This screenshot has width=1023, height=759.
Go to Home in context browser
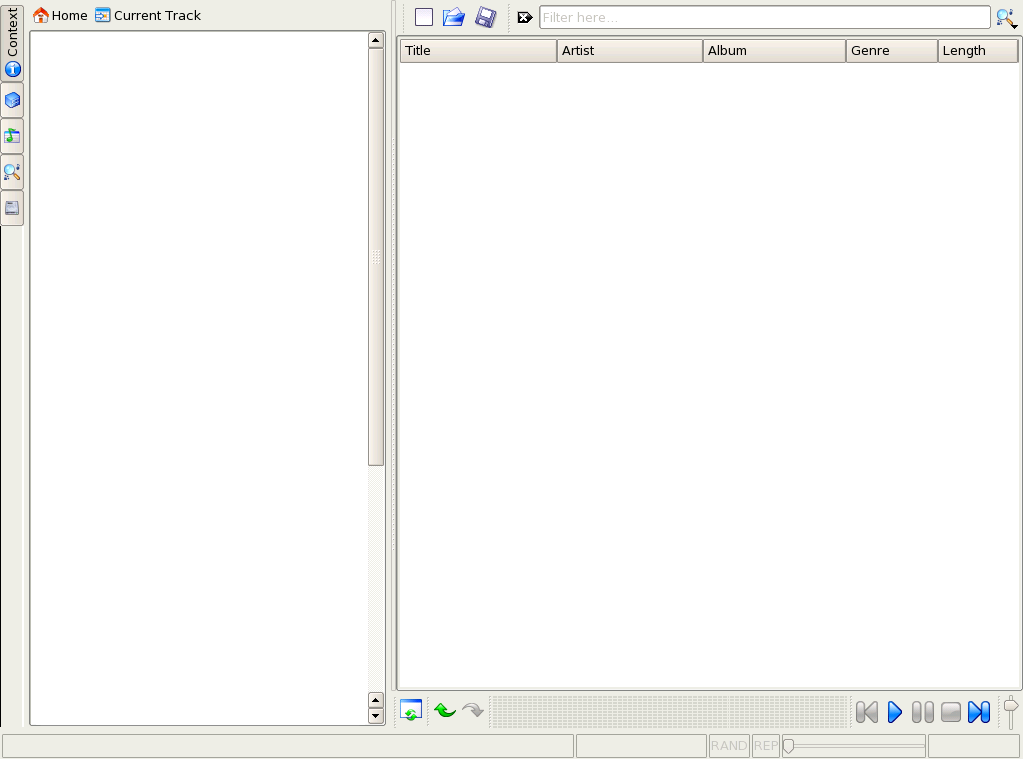coord(61,16)
